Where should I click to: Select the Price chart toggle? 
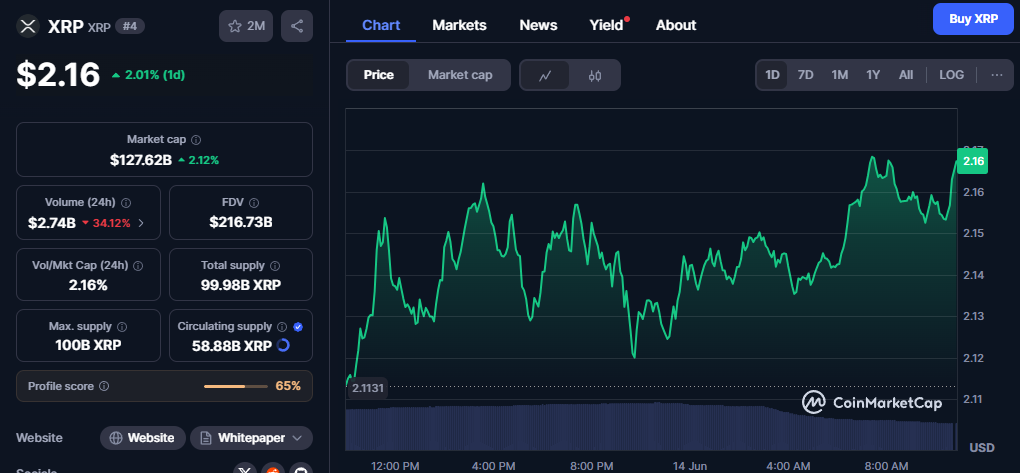pyautogui.click(x=379, y=75)
